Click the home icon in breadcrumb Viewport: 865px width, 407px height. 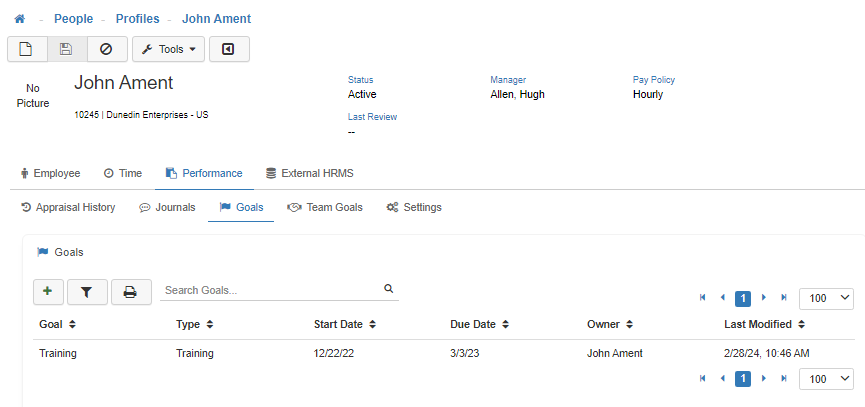pos(19,19)
